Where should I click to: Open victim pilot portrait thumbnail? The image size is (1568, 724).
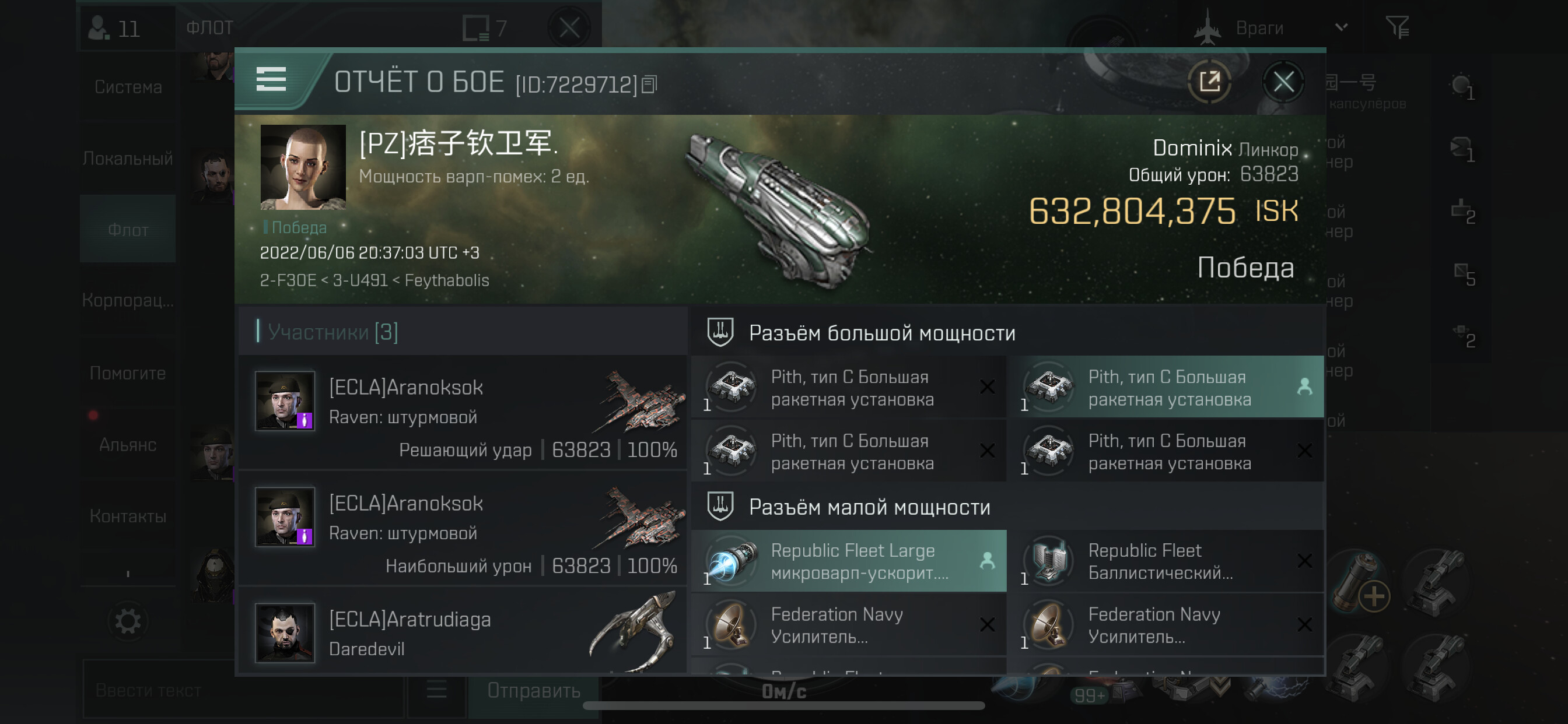point(303,167)
